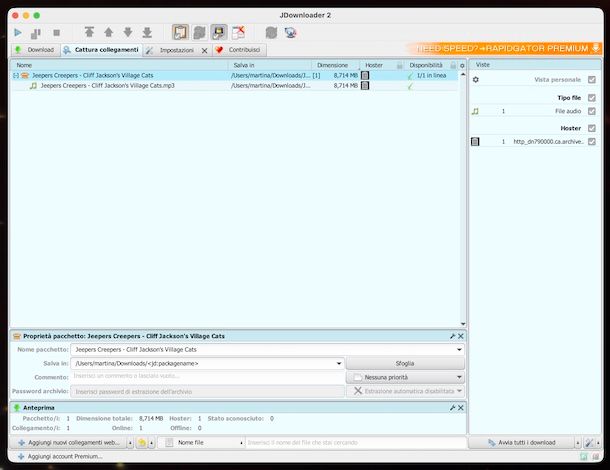610x470 pixels.
Task: Collapse the Jeepers Creepers package row
Action: [x=16, y=75]
